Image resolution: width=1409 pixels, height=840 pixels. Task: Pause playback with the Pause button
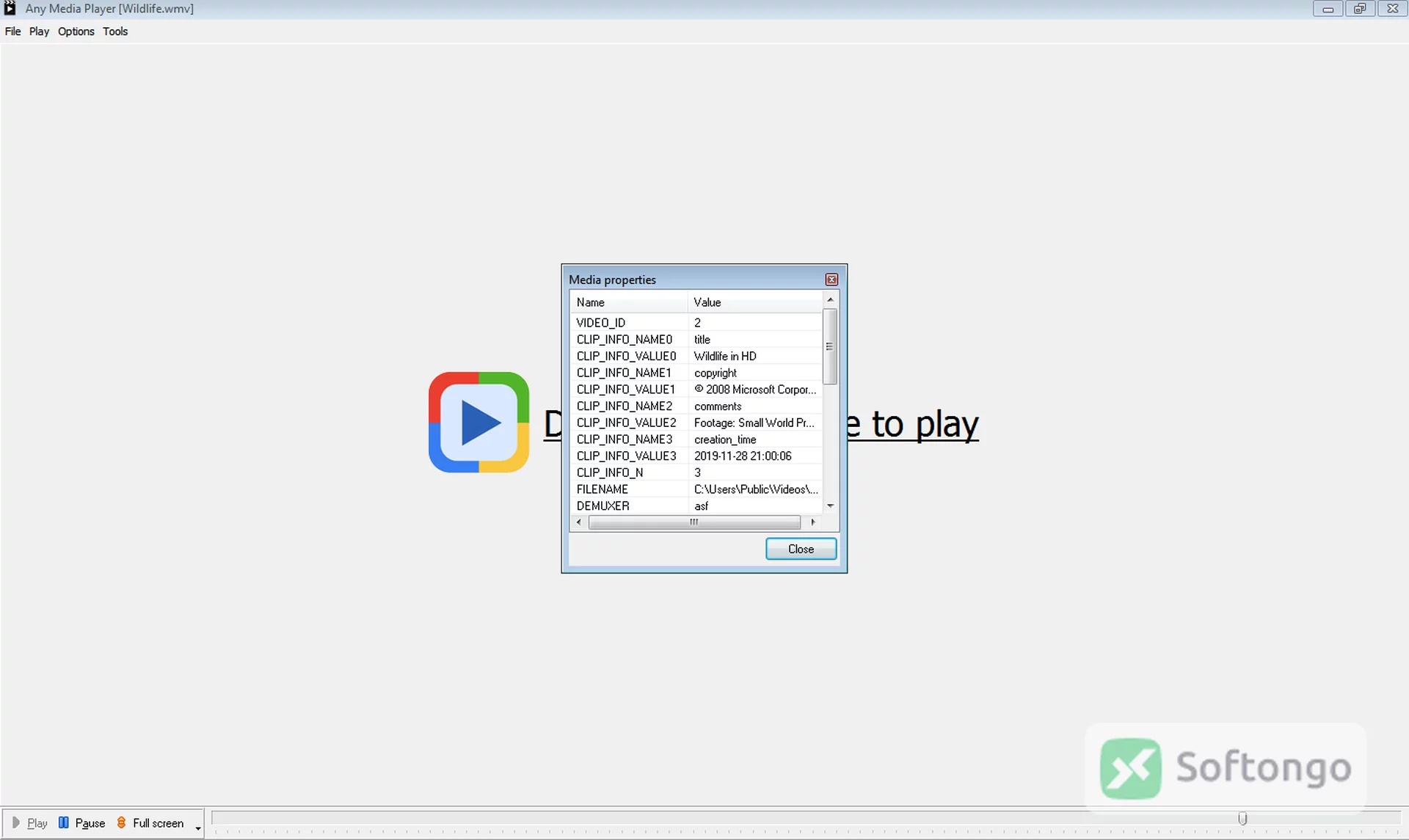click(82, 823)
